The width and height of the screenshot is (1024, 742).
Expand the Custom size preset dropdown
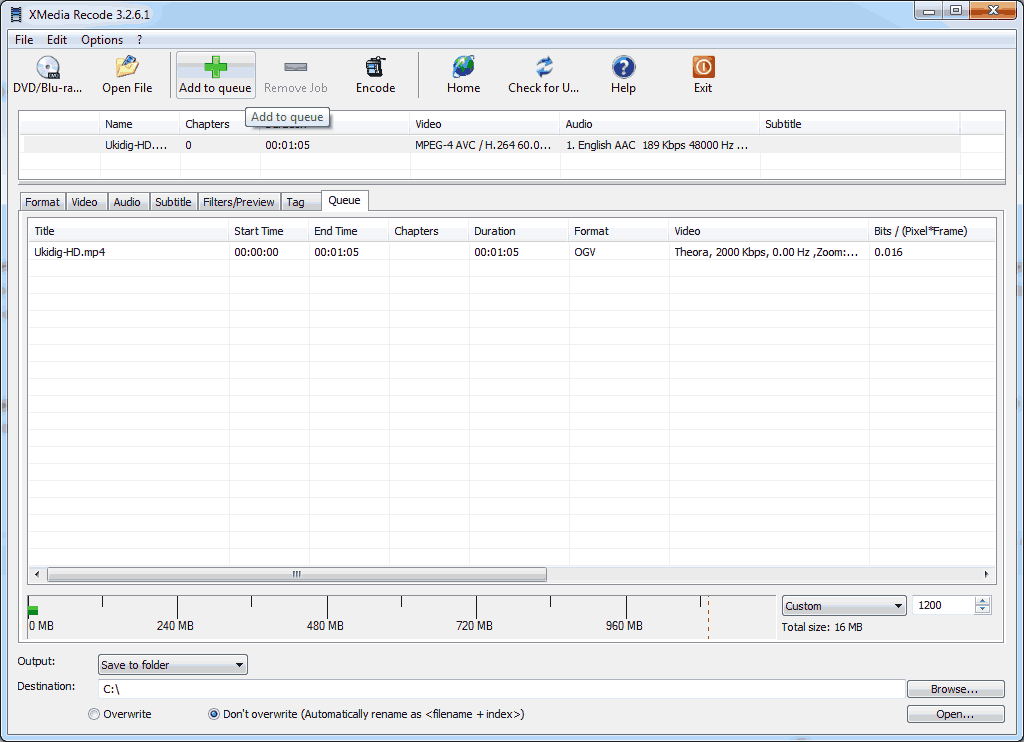coord(844,606)
